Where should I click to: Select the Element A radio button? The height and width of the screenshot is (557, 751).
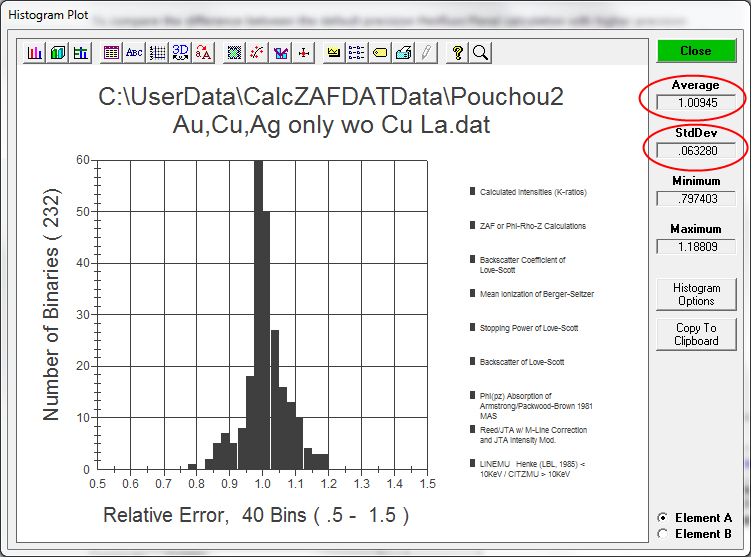pos(662,518)
